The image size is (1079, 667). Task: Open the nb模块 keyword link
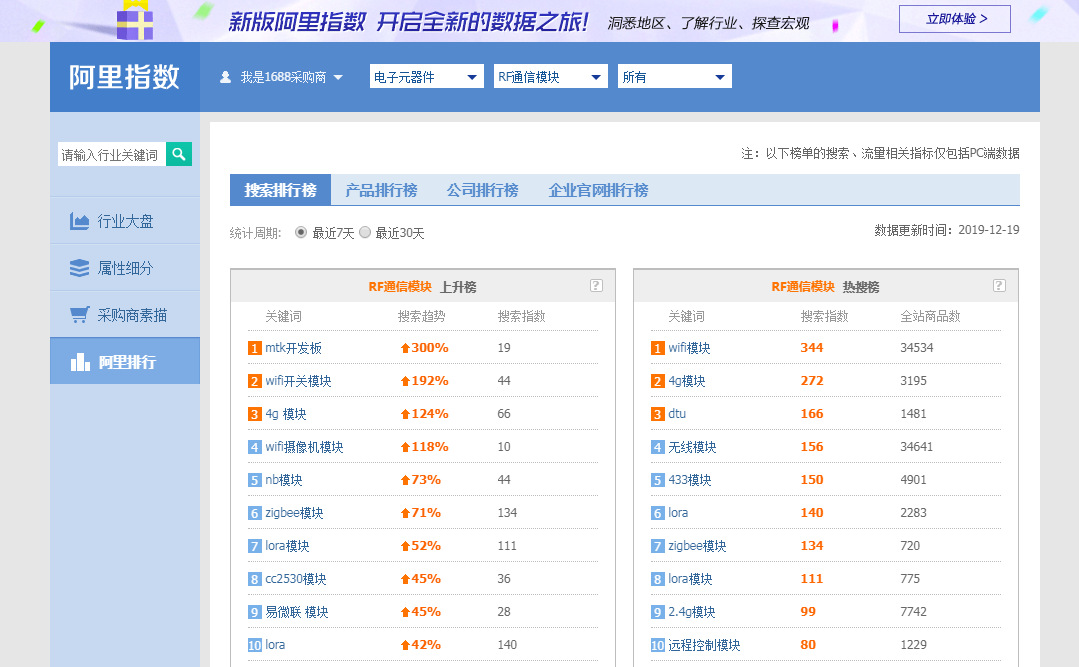284,480
